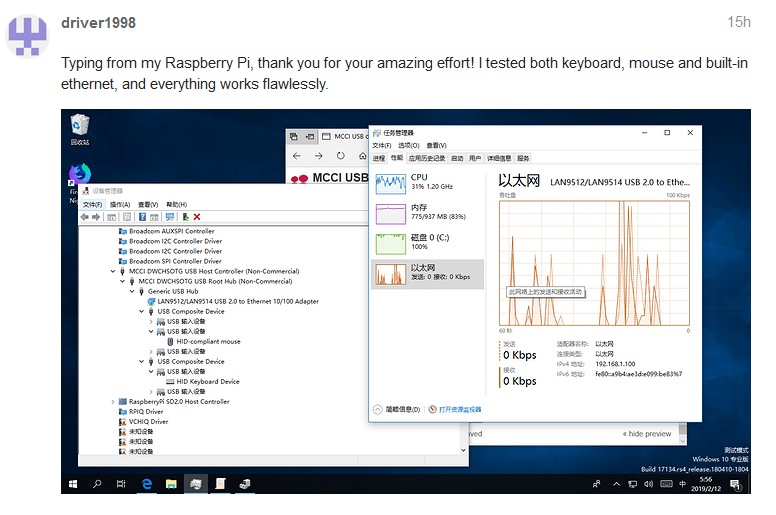Click the driver1998 avatar image
The width and height of the screenshot is (776, 515).
(x=27, y=36)
